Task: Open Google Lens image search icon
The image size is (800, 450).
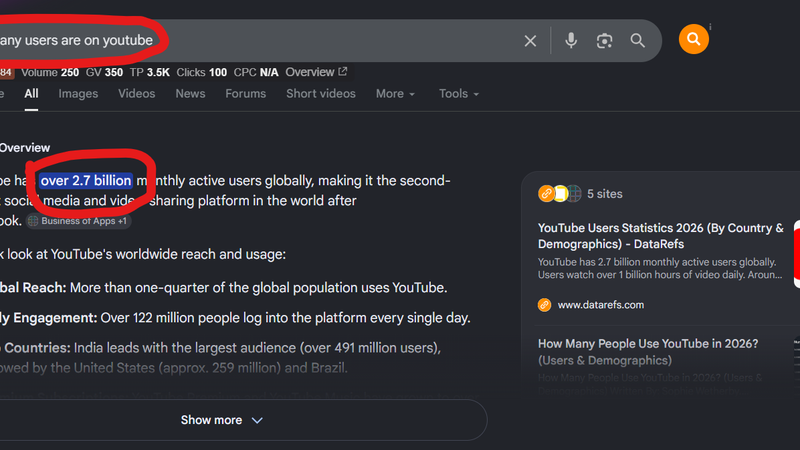Action: click(604, 41)
